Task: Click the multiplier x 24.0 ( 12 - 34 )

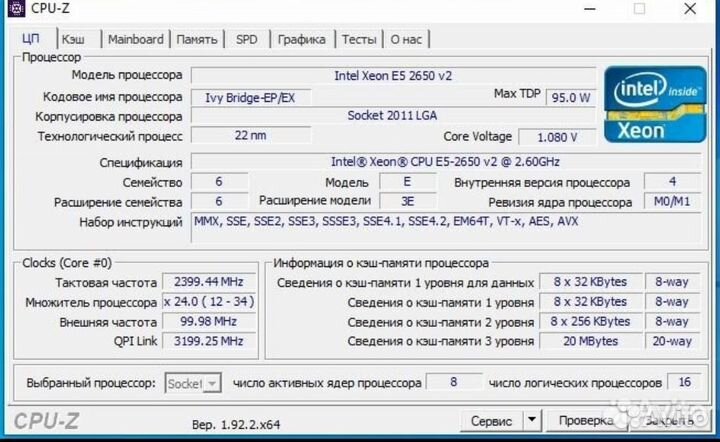Action: coord(209,302)
